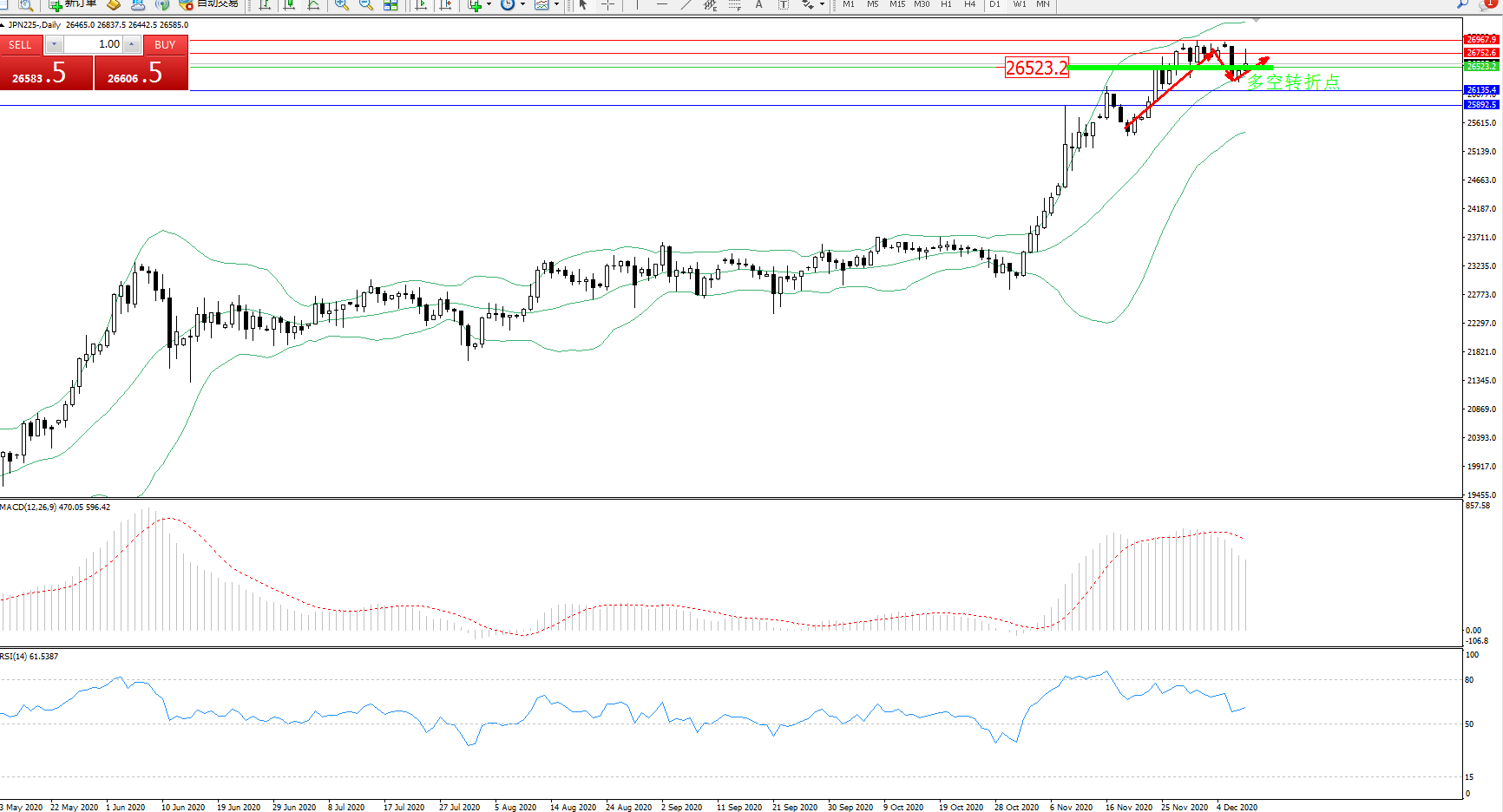
Task: Switch chart to H4 timeframe
Action: click(x=970, y=4)
